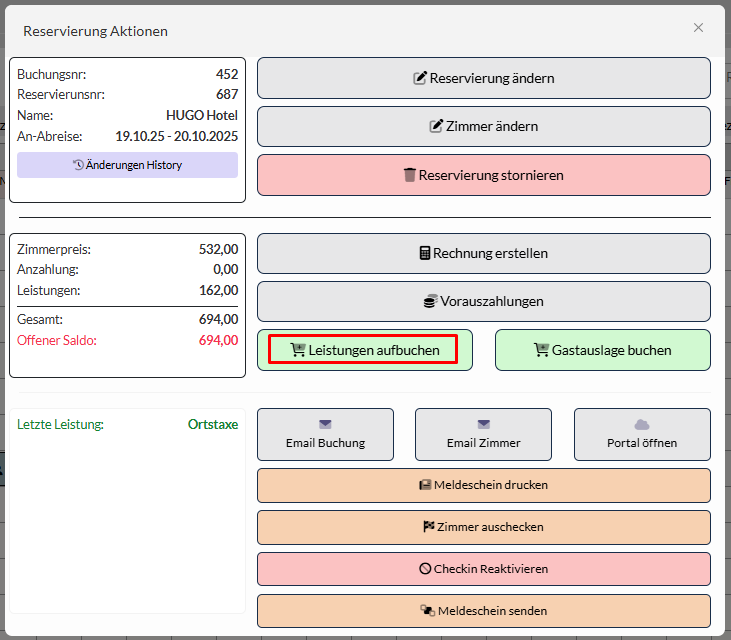Screen dimensions: 731x640
Task: Click the cart icon on Gastauslage buchen
Action: [541, 350]
